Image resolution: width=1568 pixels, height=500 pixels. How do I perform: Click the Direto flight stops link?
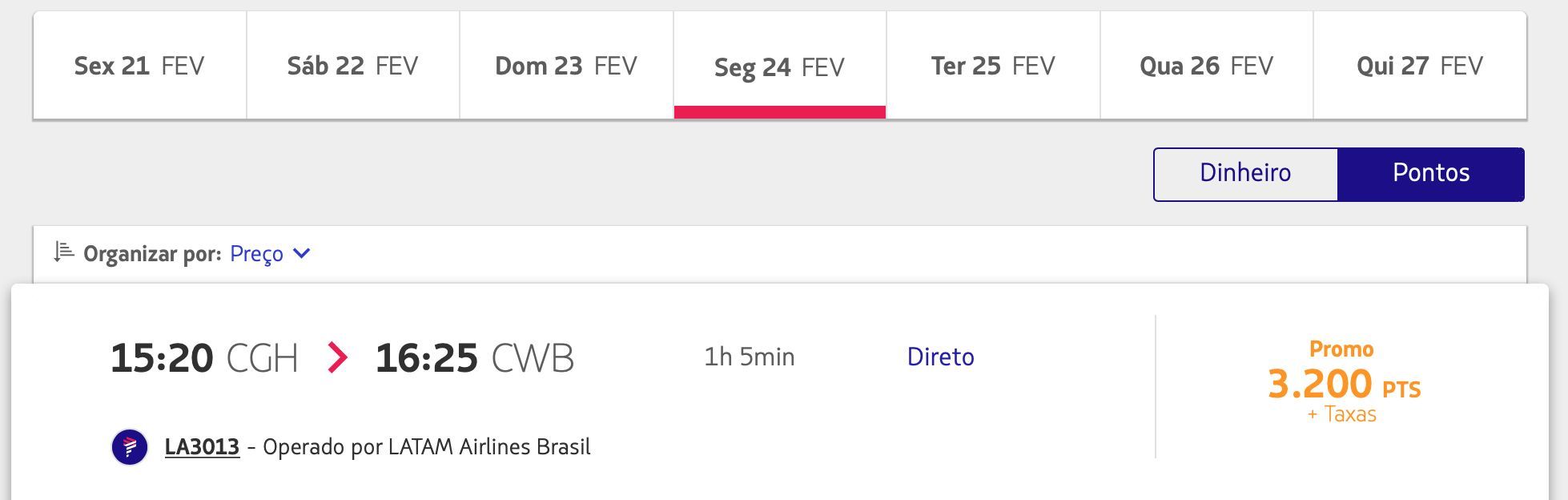click(x=940, y=357)
